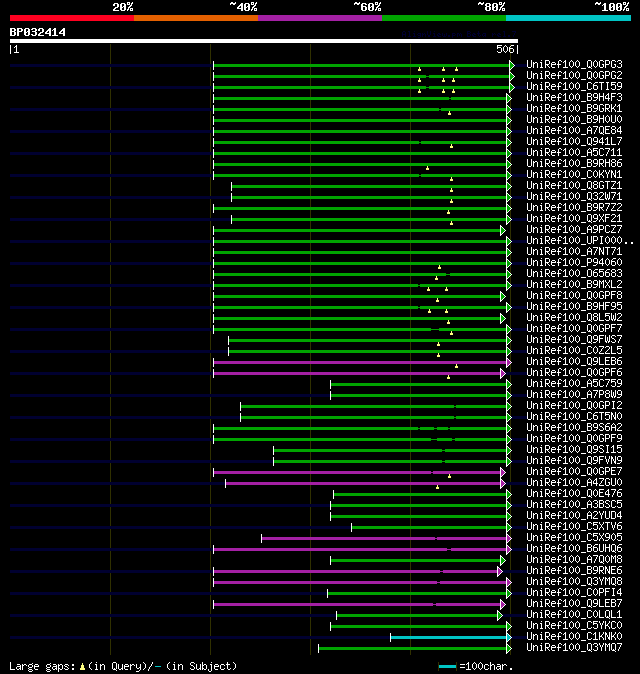
Task: Click the purple ~60% identity legend segment
Action: pyautogui.click(x=320, y=18)
